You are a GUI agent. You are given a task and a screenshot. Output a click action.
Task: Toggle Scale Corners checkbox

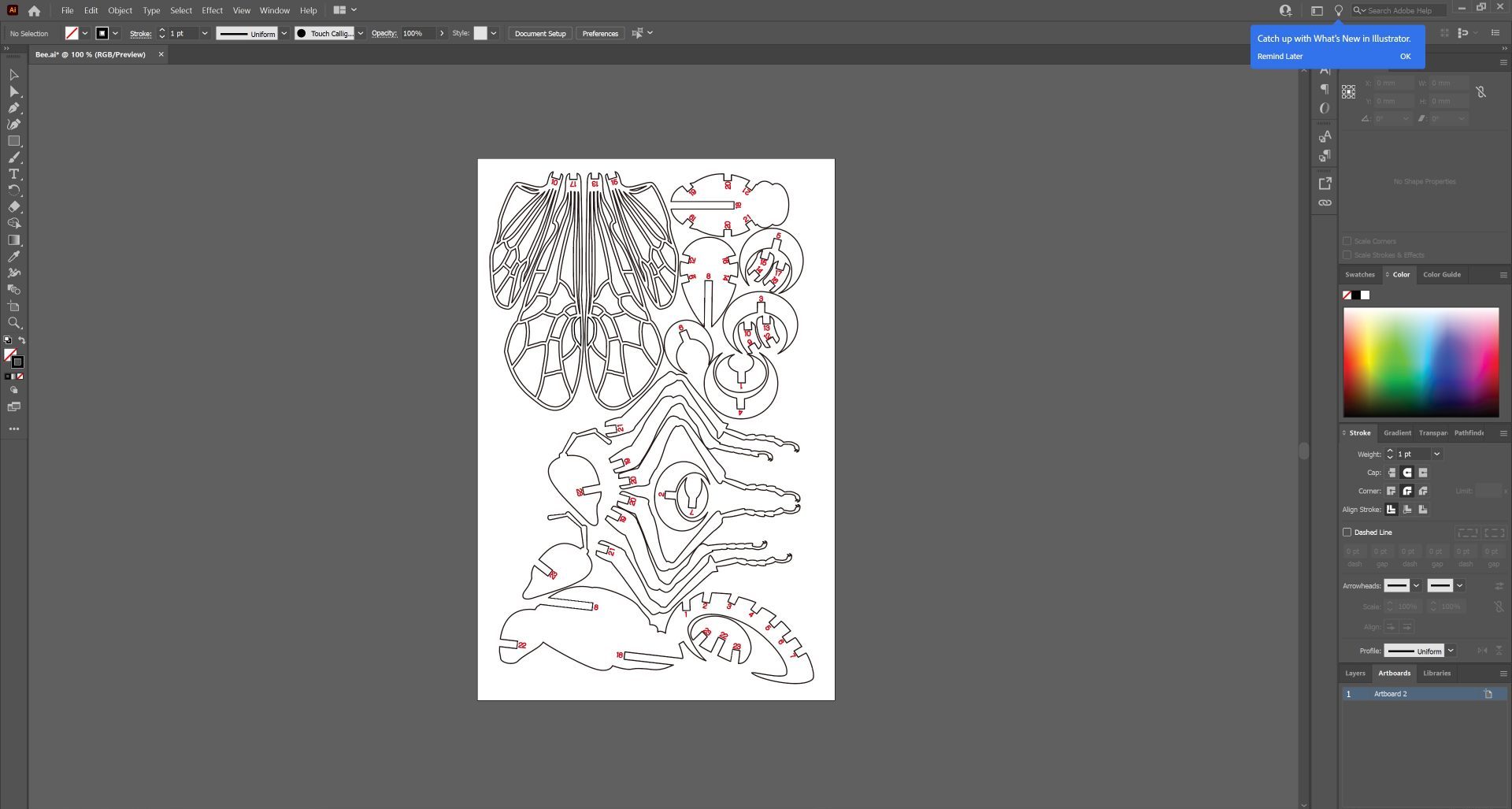(x=1347, y=241)
